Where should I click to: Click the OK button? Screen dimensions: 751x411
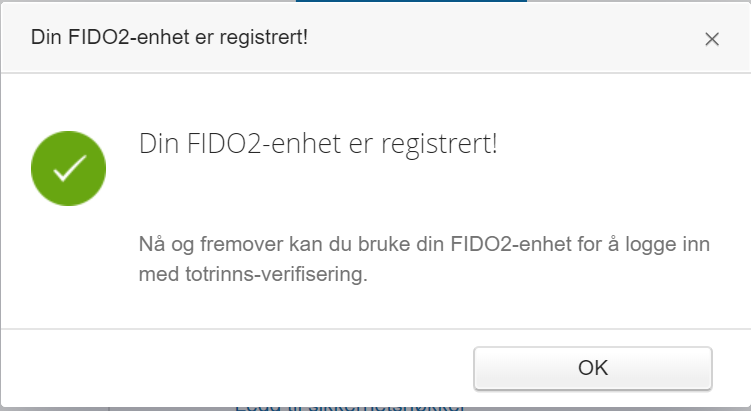592,368
